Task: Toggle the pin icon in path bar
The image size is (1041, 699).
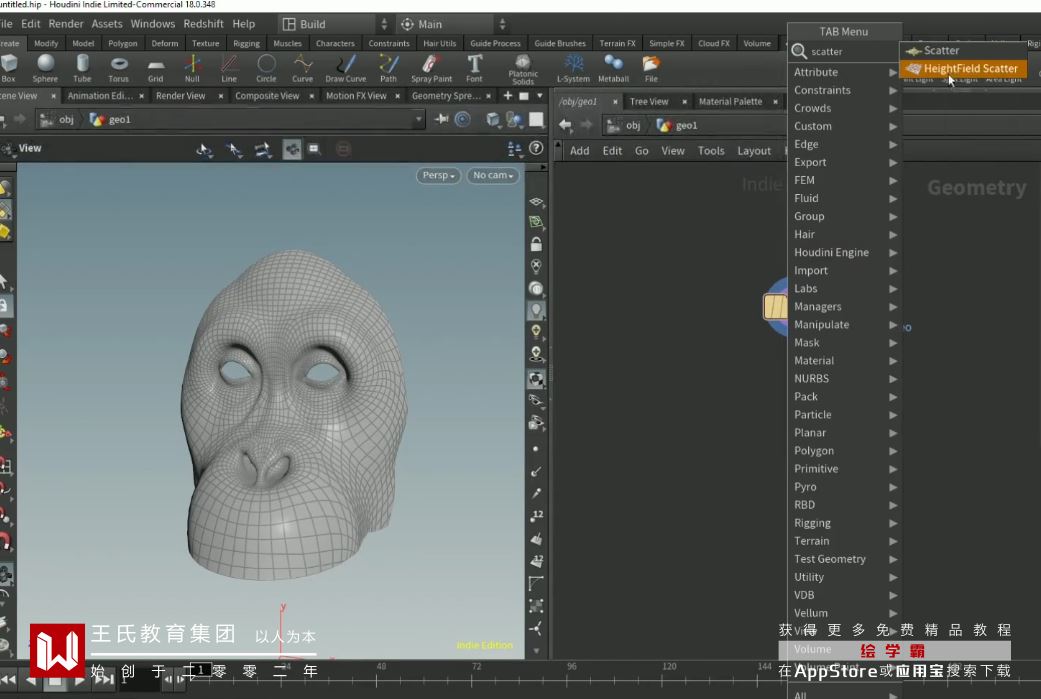Action: click(442, 119)
